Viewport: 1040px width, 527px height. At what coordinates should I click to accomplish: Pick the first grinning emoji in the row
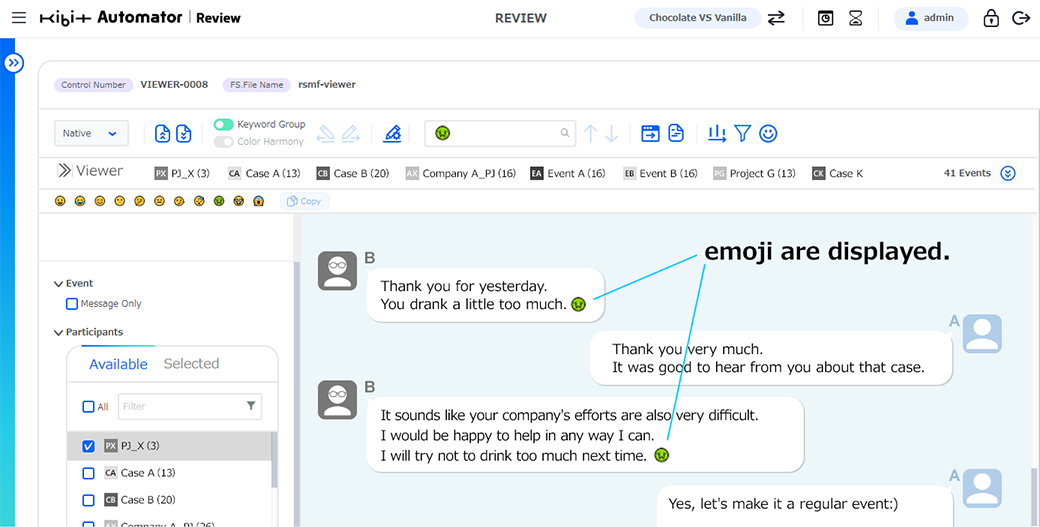[60, 201]
